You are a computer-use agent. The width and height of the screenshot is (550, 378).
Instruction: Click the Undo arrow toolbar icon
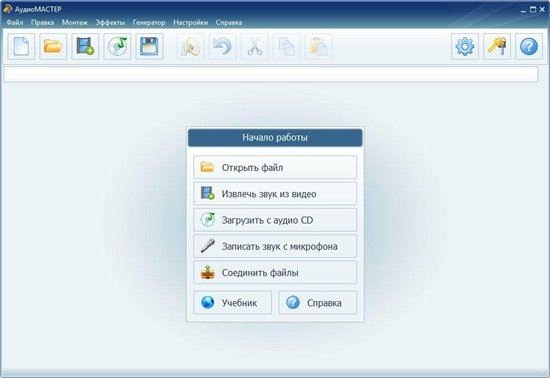click(222, 47)
